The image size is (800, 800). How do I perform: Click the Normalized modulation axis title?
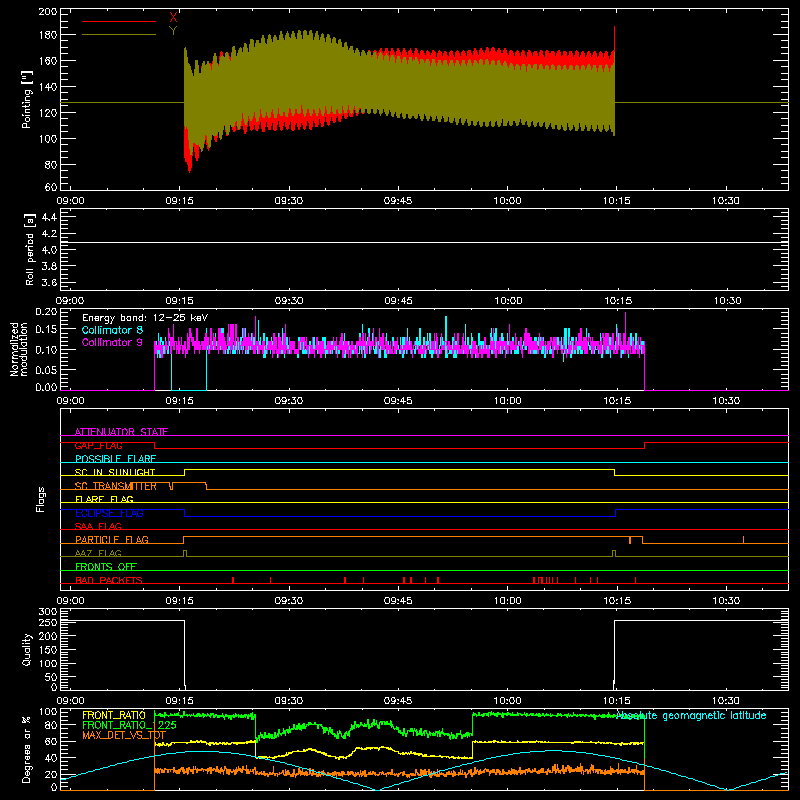point(19,349)
